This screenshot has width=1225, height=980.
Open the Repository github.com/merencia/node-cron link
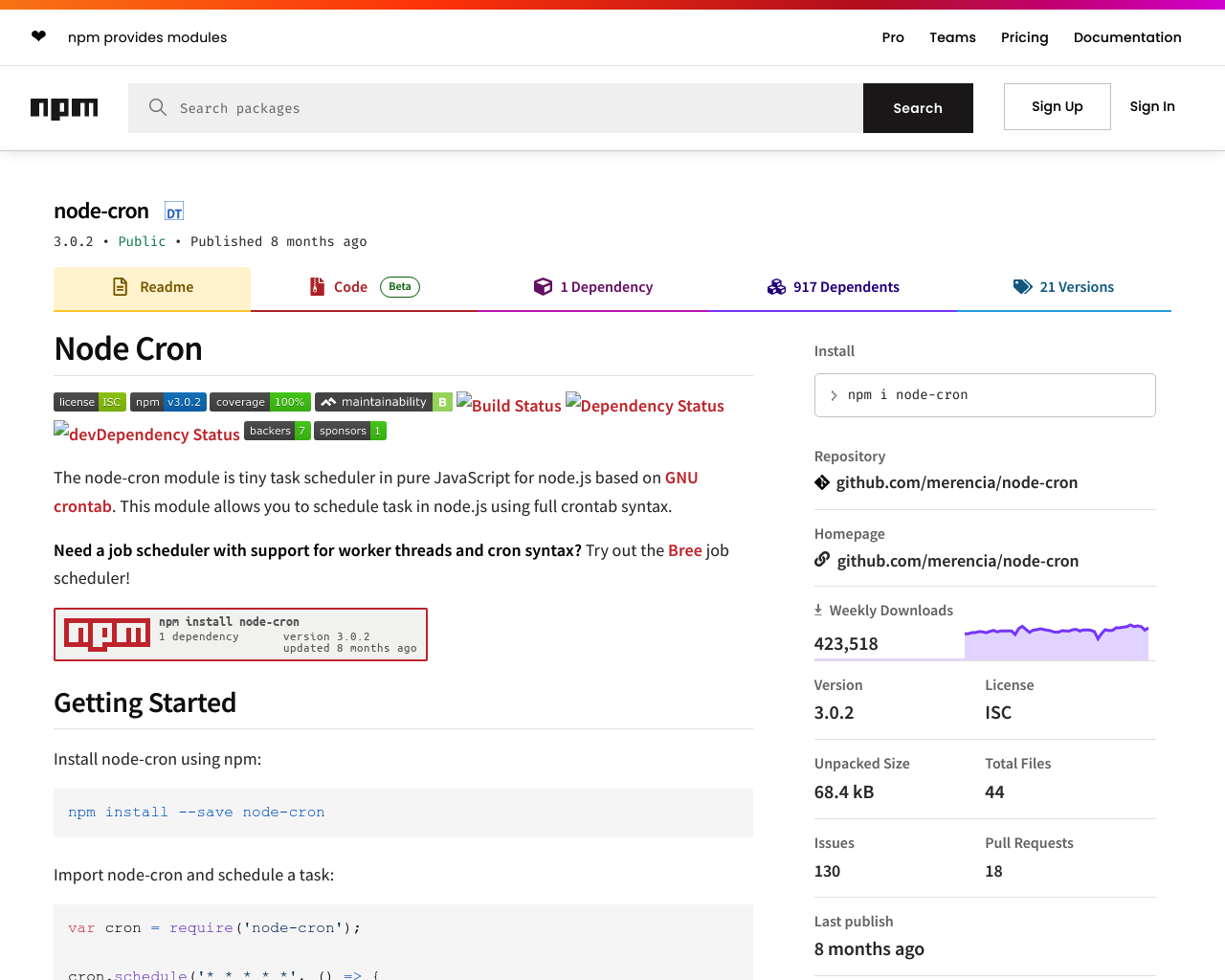pyautogui.click(x=957, y=482)
